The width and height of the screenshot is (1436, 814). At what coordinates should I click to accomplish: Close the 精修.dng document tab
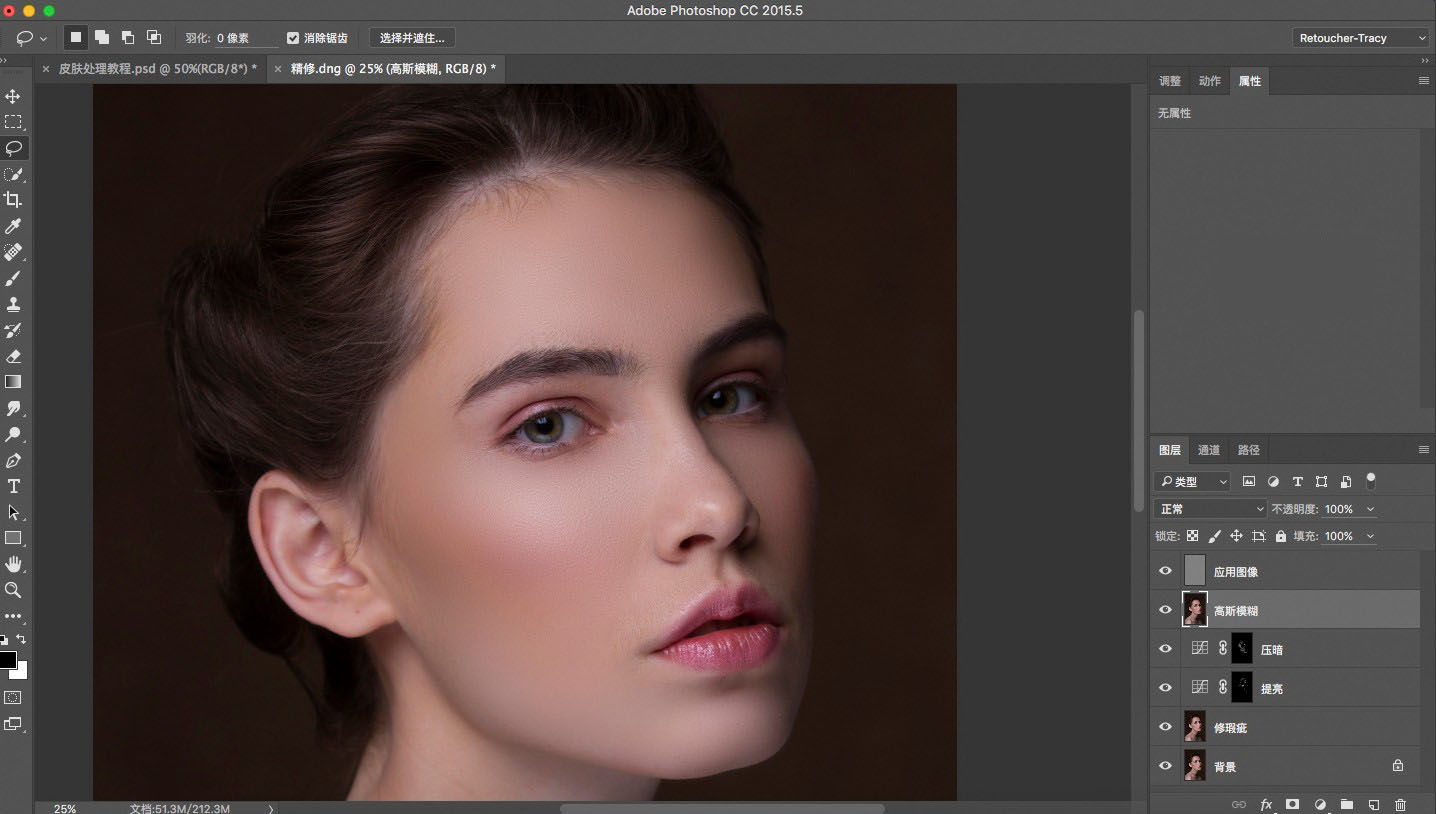[277, 69]
